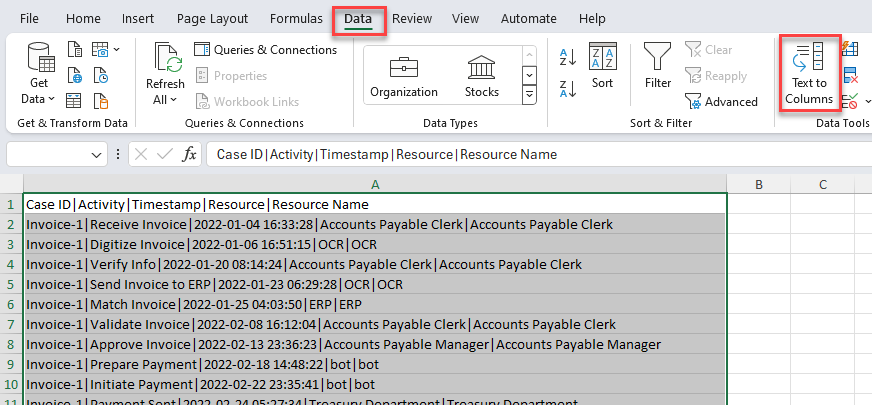This screenshot has height=405, width=872.
Task: Click the Reapply filter button
Action: tap(716, 76)
